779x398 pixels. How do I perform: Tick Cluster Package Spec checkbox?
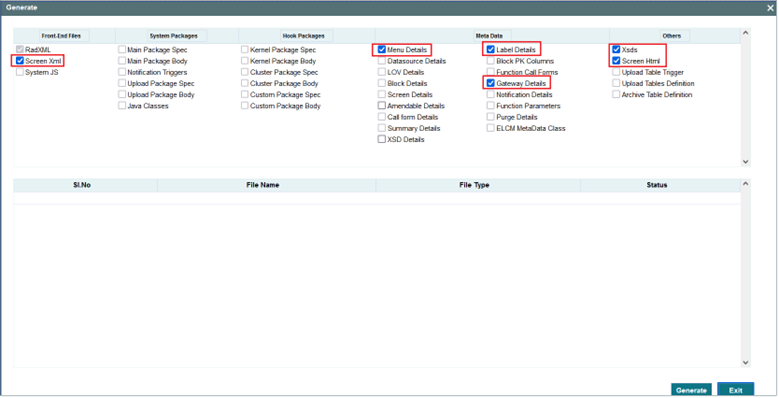point(244,73)
